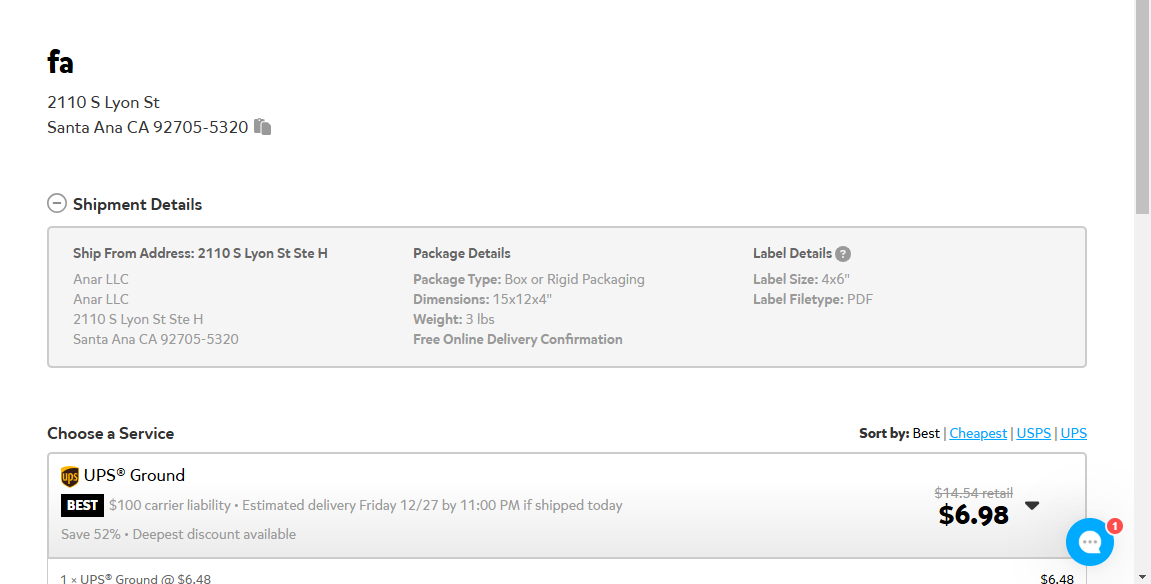Click the UPS shield logo icon

coord(70,476)
